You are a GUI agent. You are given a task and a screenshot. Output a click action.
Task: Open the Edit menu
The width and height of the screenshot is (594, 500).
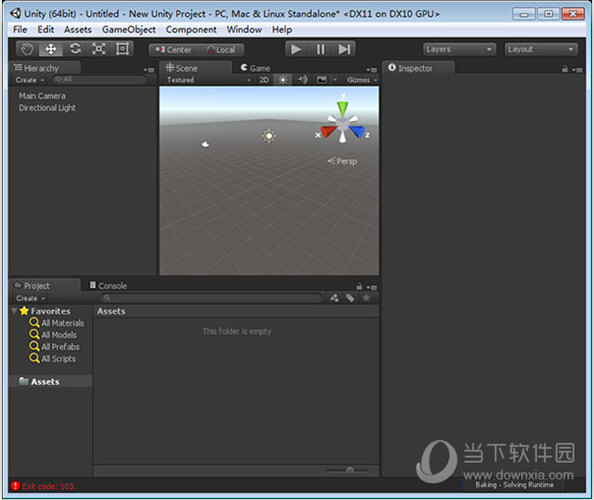point(45,30)
